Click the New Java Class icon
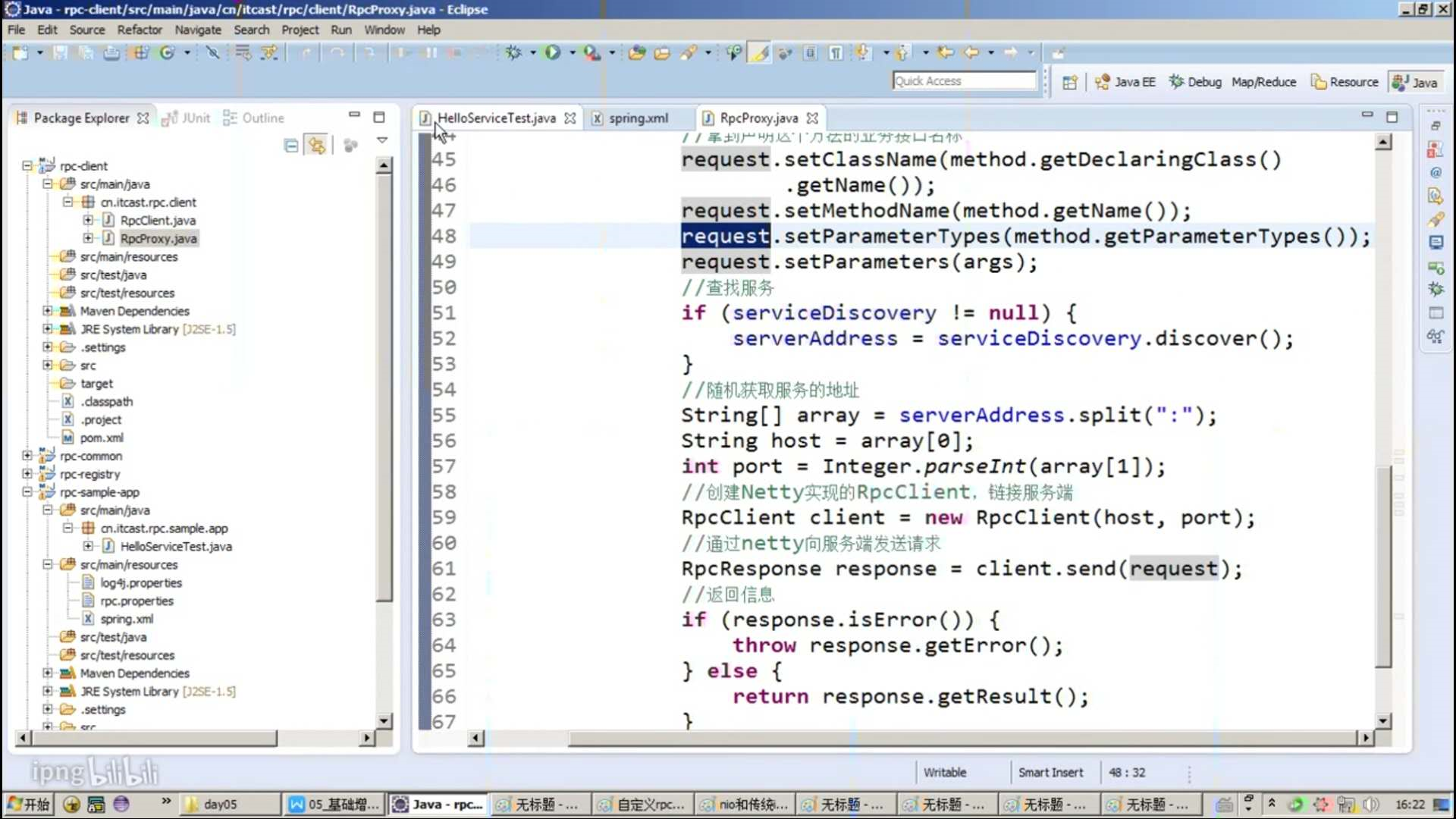Image resolution: width=1456 pixels, height=819 pixels. 168,53
